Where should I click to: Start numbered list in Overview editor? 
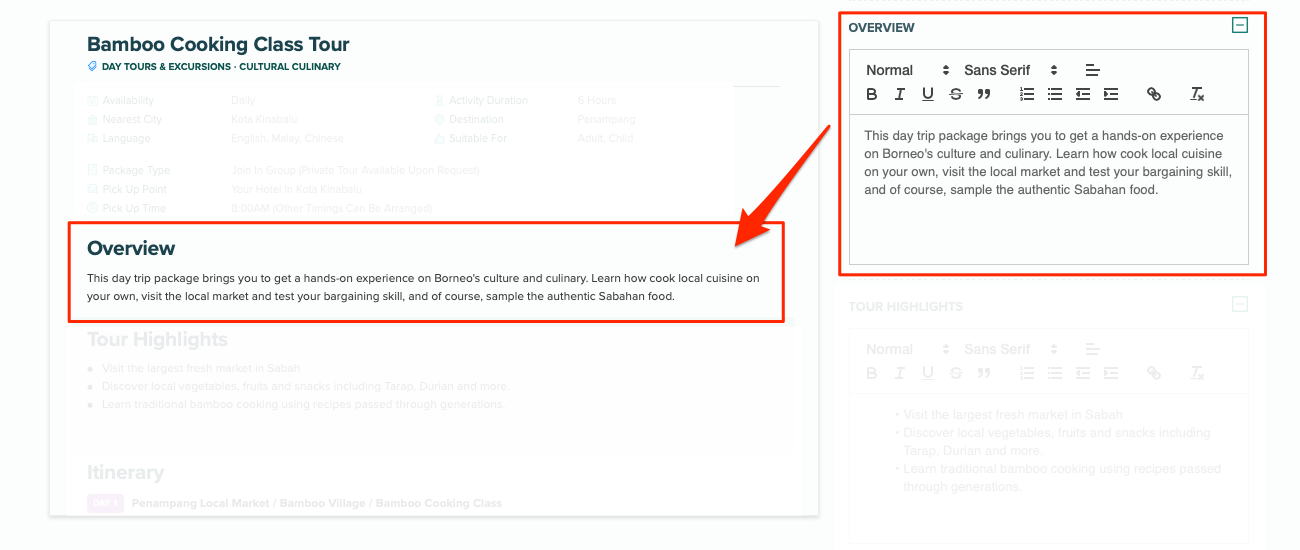click(x=1026, y=94)
